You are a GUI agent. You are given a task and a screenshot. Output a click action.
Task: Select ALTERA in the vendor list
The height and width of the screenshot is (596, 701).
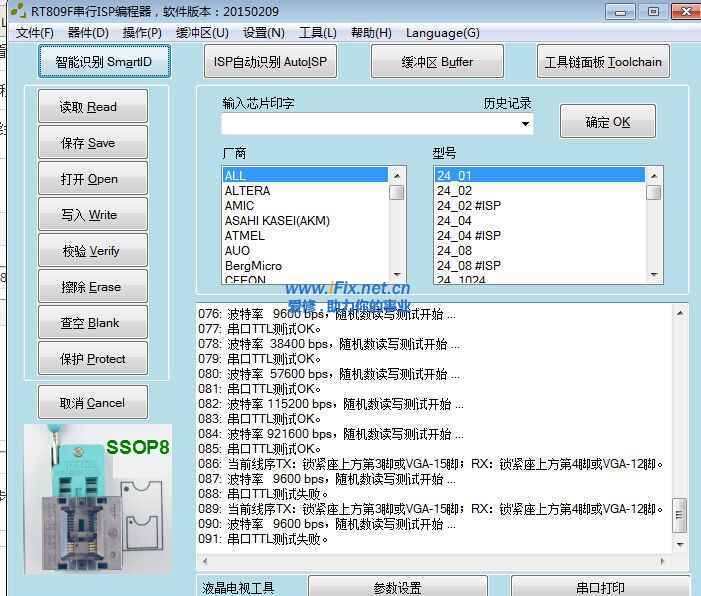point(305,190)
